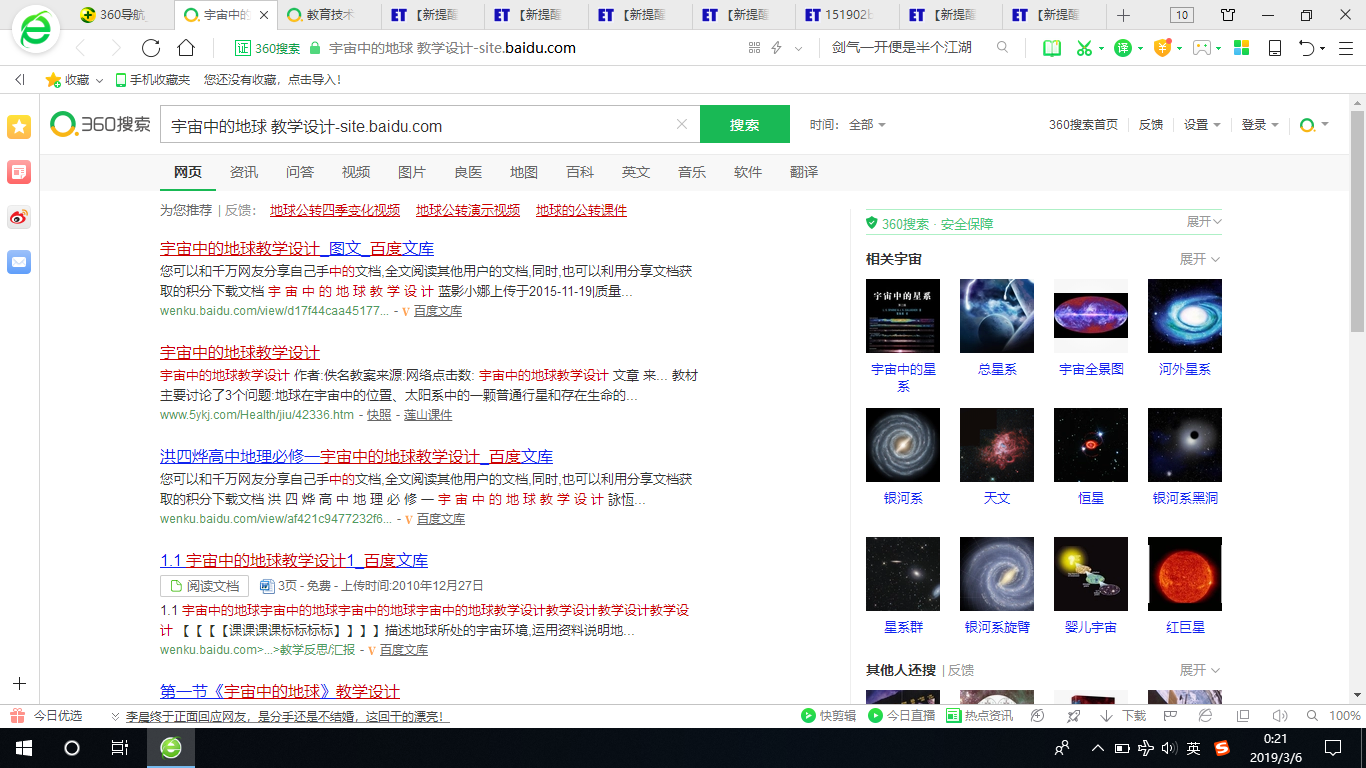The width and height of the screenshot is (1366, 768).
Task: Switch input language via 英 indicator
Action: pyautogui.click(x=1194, y=748)
